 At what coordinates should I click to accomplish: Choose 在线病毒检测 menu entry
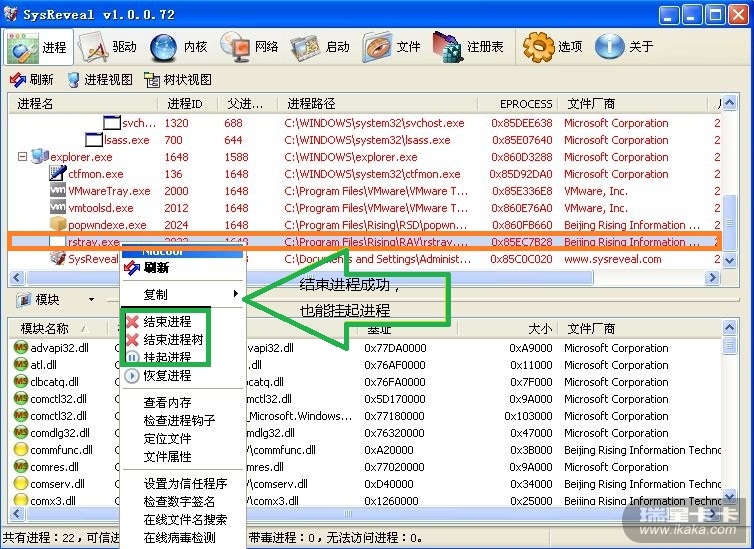(183, 538)
